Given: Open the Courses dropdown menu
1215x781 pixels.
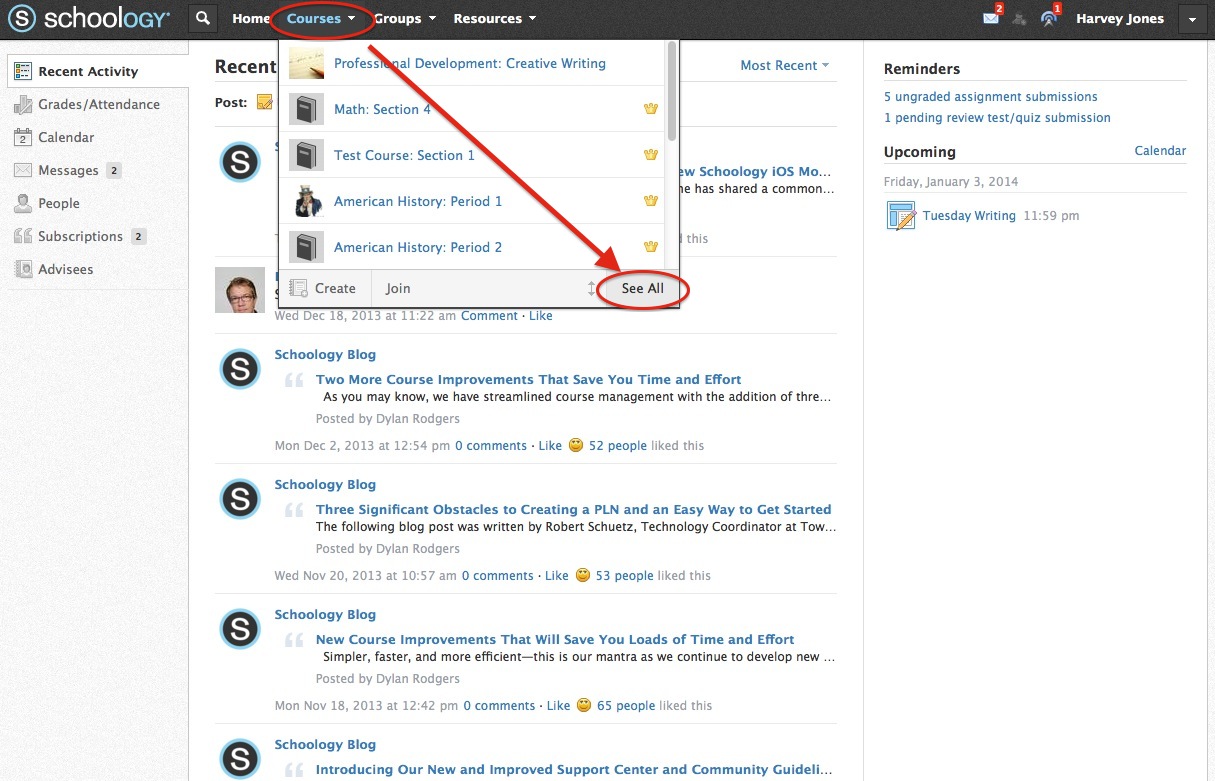Looking at the screenshot, I should tap(320, 19).
